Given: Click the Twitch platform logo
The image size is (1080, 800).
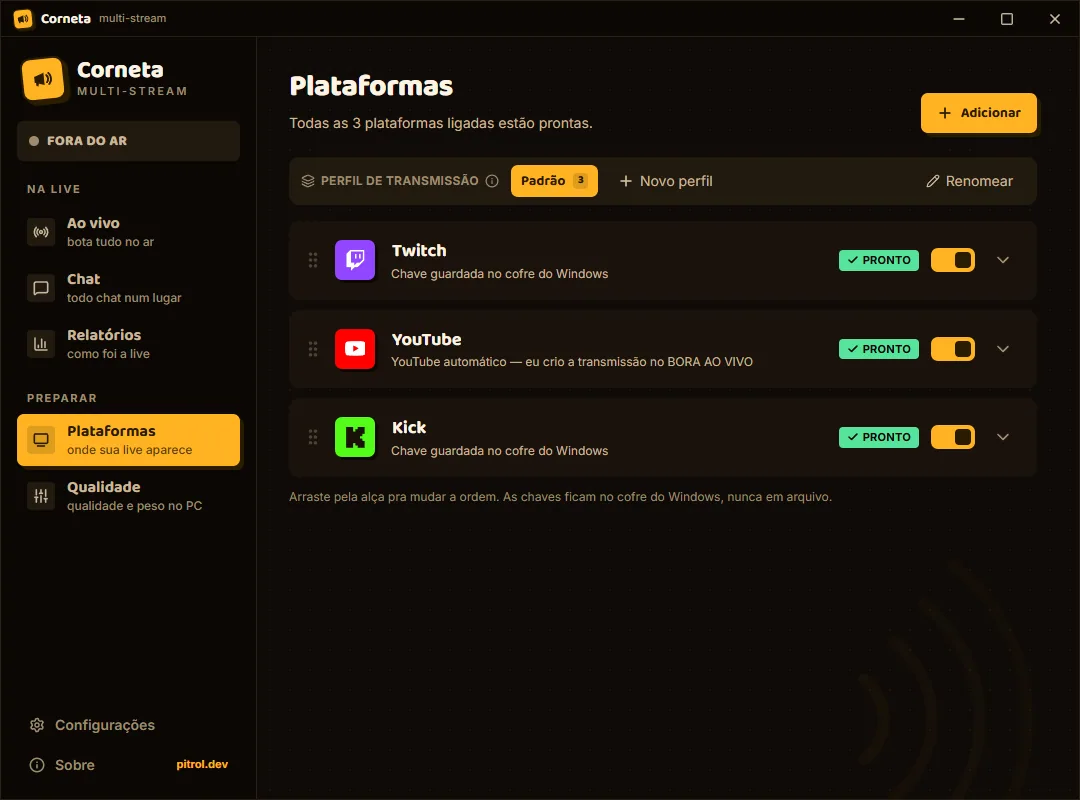Looking at the screenshot, I should (355, 260).
